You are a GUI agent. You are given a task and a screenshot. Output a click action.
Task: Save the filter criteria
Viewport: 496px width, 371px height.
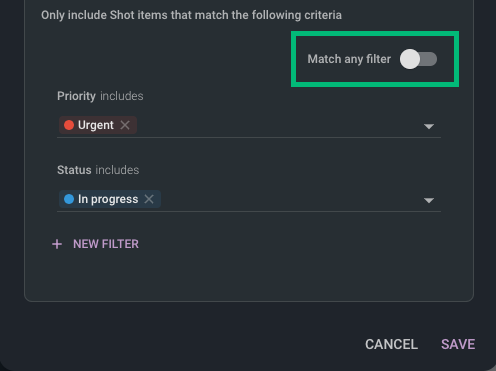[458, 344]
